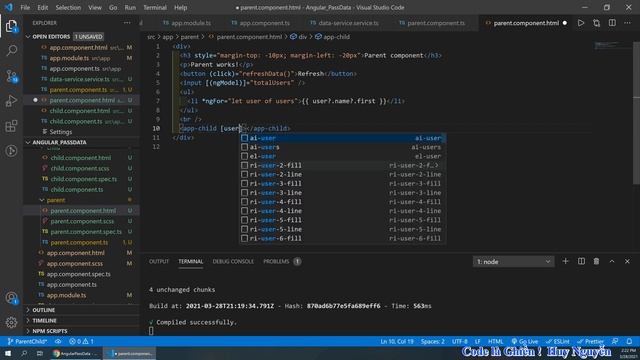The width and height of the screenshot is (640, 360).
Task: Open the Accounts menu icon
Action: [11, 298]
